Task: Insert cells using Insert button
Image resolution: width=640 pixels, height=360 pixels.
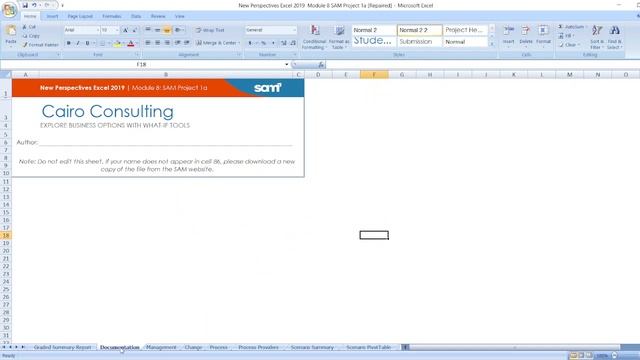Action: click(x=509, y=36)
